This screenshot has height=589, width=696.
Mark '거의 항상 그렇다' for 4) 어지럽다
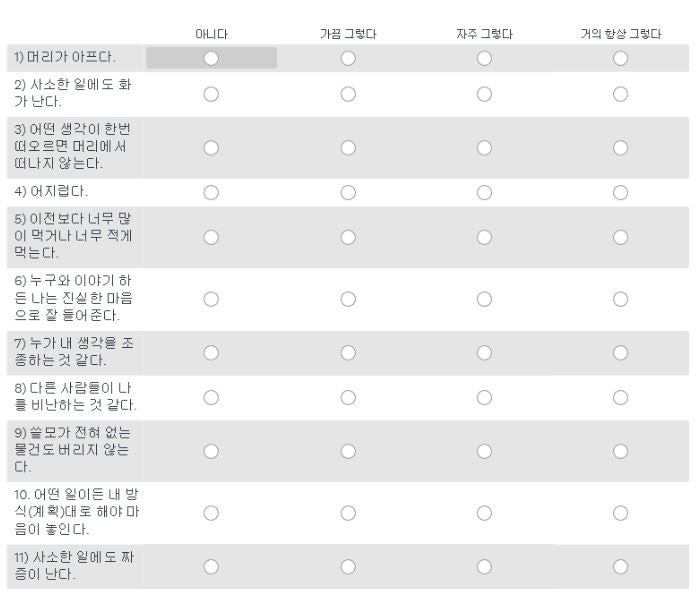pyautogui.click(x=620, y=192)
